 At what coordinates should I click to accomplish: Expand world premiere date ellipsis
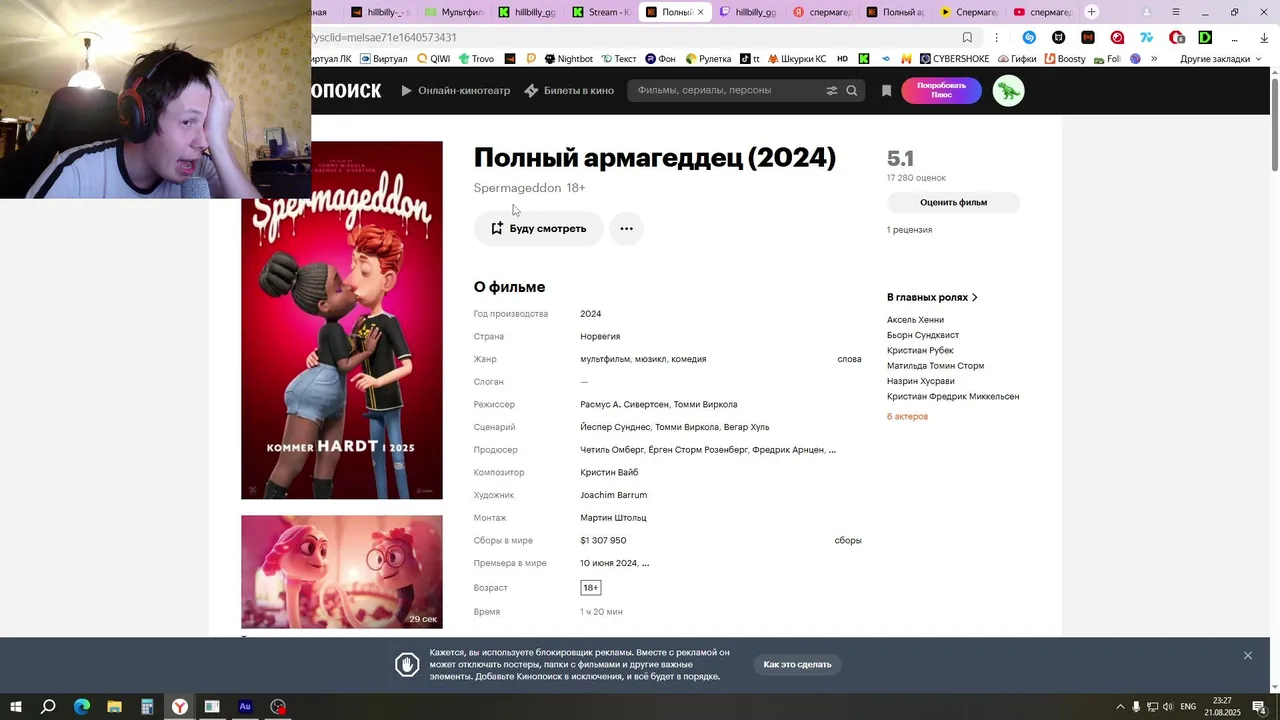point(645,563)
